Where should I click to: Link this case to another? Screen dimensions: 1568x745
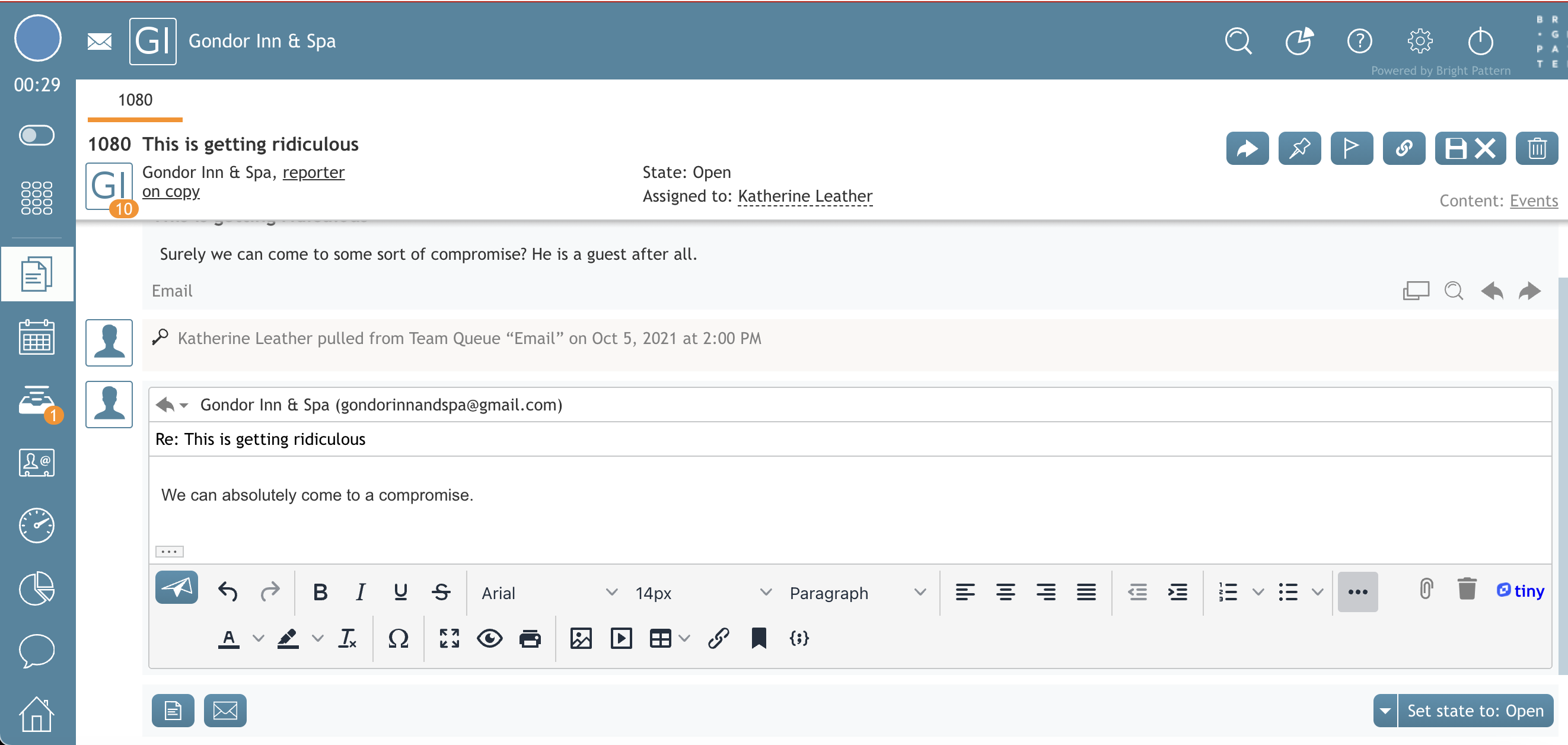(1404, 148)
